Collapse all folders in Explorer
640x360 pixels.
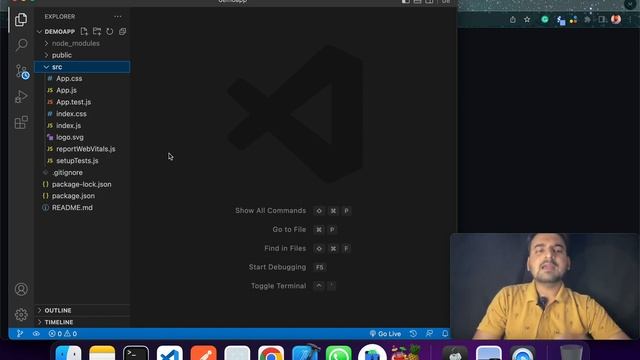tap(122, 31)
